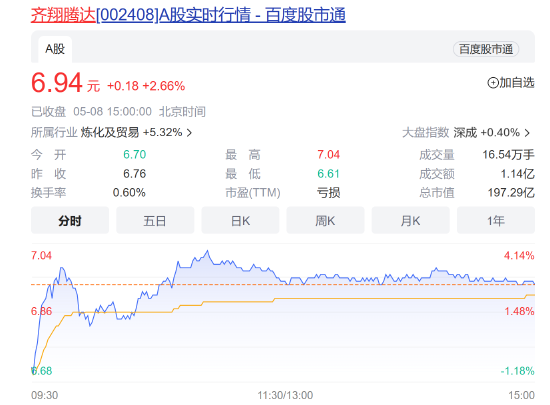The width and height of the screenshot is (550, 405).
Task: Click the 11:30/13:00 time axis label
Action: click(285, 395)
